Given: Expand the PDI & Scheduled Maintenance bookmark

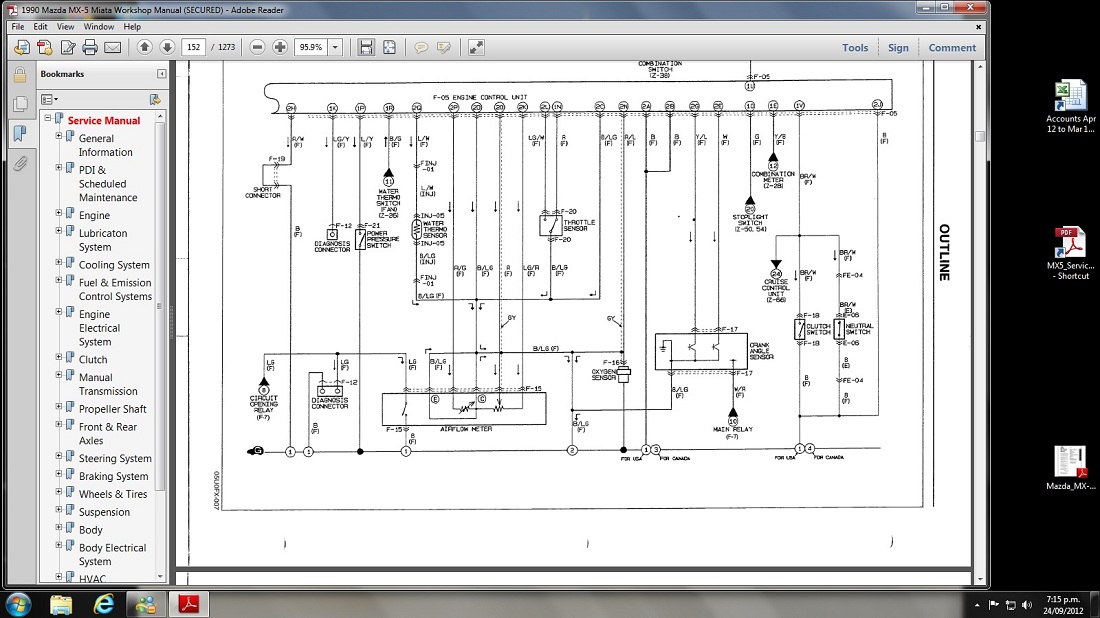Looking at the screenshot, I should click(59, 168).
